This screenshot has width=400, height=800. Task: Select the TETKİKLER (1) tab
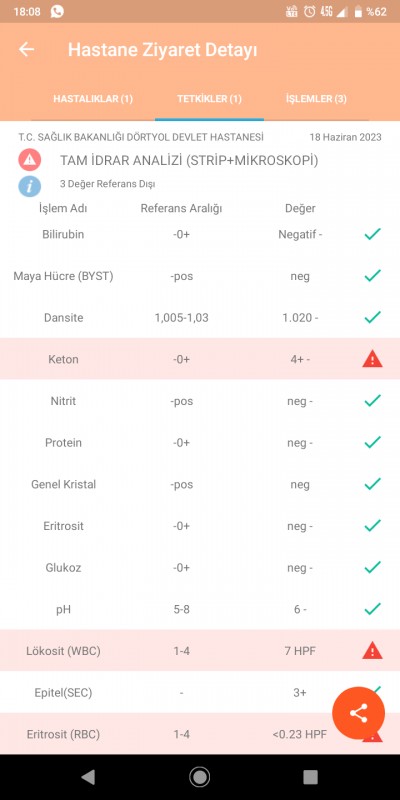click(209, 99)
